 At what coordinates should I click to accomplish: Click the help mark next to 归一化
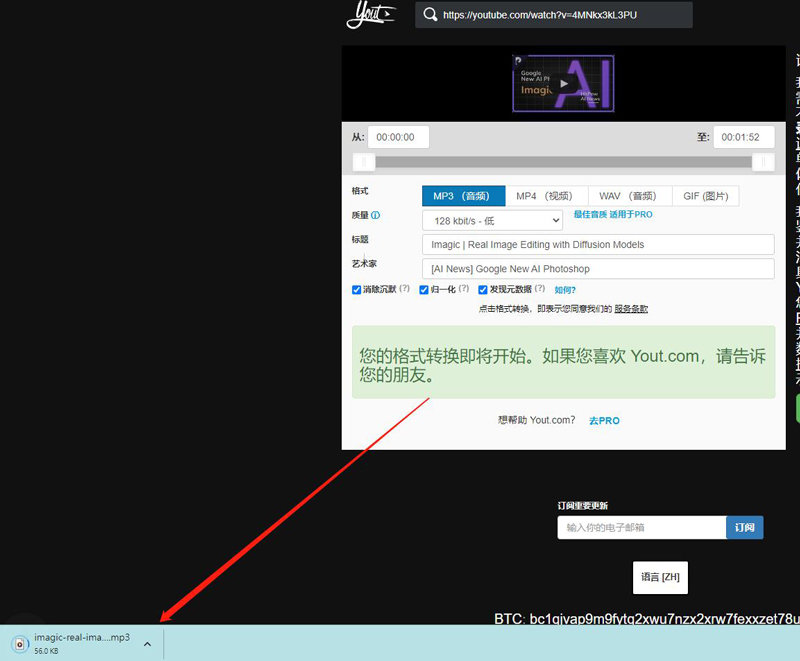pyautogui.click(x=464, y=288)
